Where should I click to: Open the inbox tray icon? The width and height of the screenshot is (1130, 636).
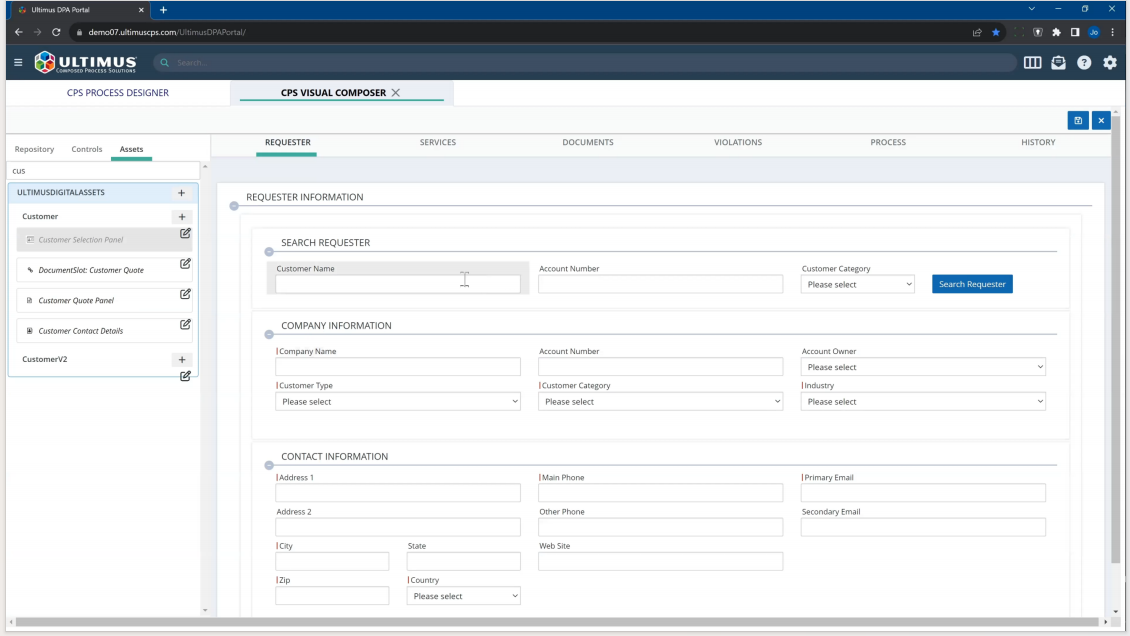pos(1058,63)
